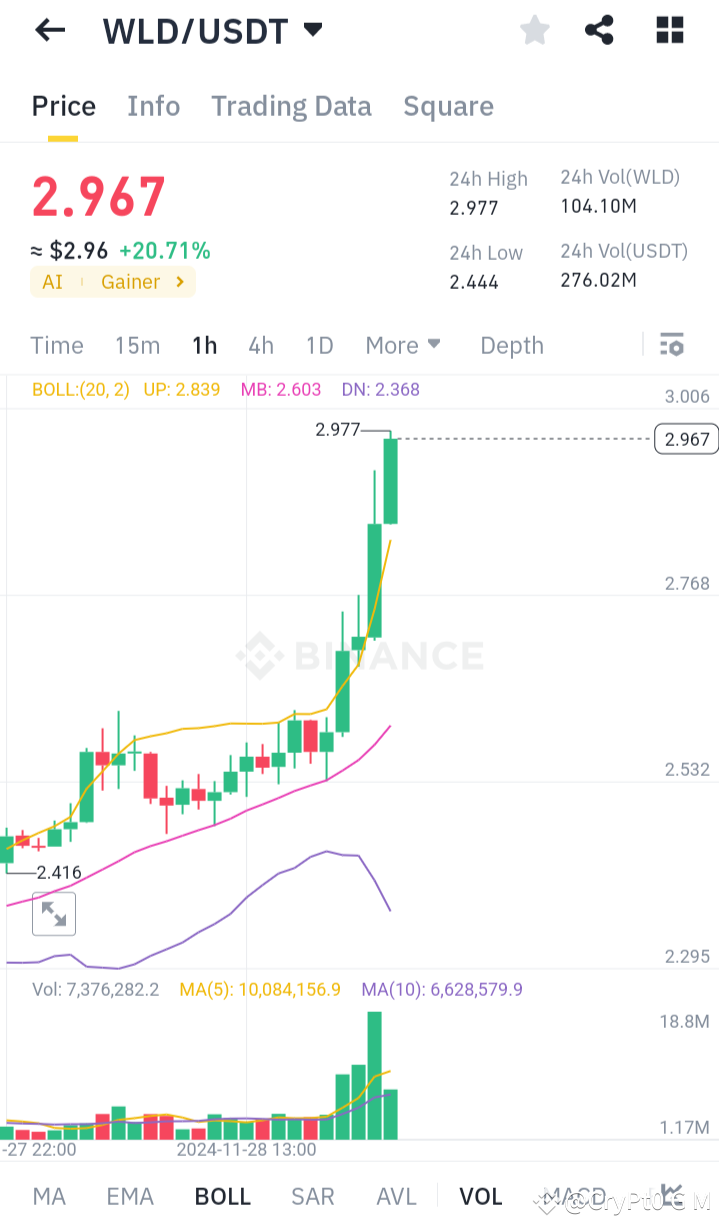Open the Square tab
The width and height of the screenshot is (719, 1224).
tap(448, 106)
